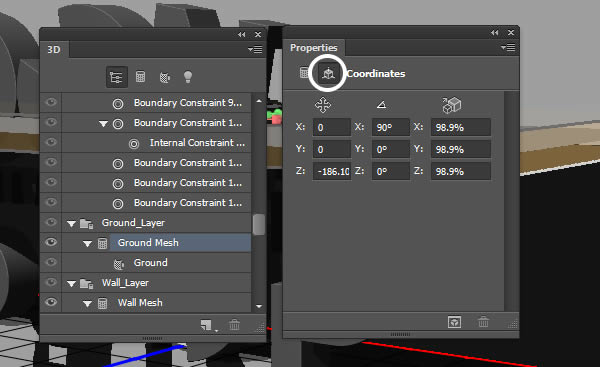Toggle visibility of Ground material
This screenshot has height=367, width=600.
point(51,262)
